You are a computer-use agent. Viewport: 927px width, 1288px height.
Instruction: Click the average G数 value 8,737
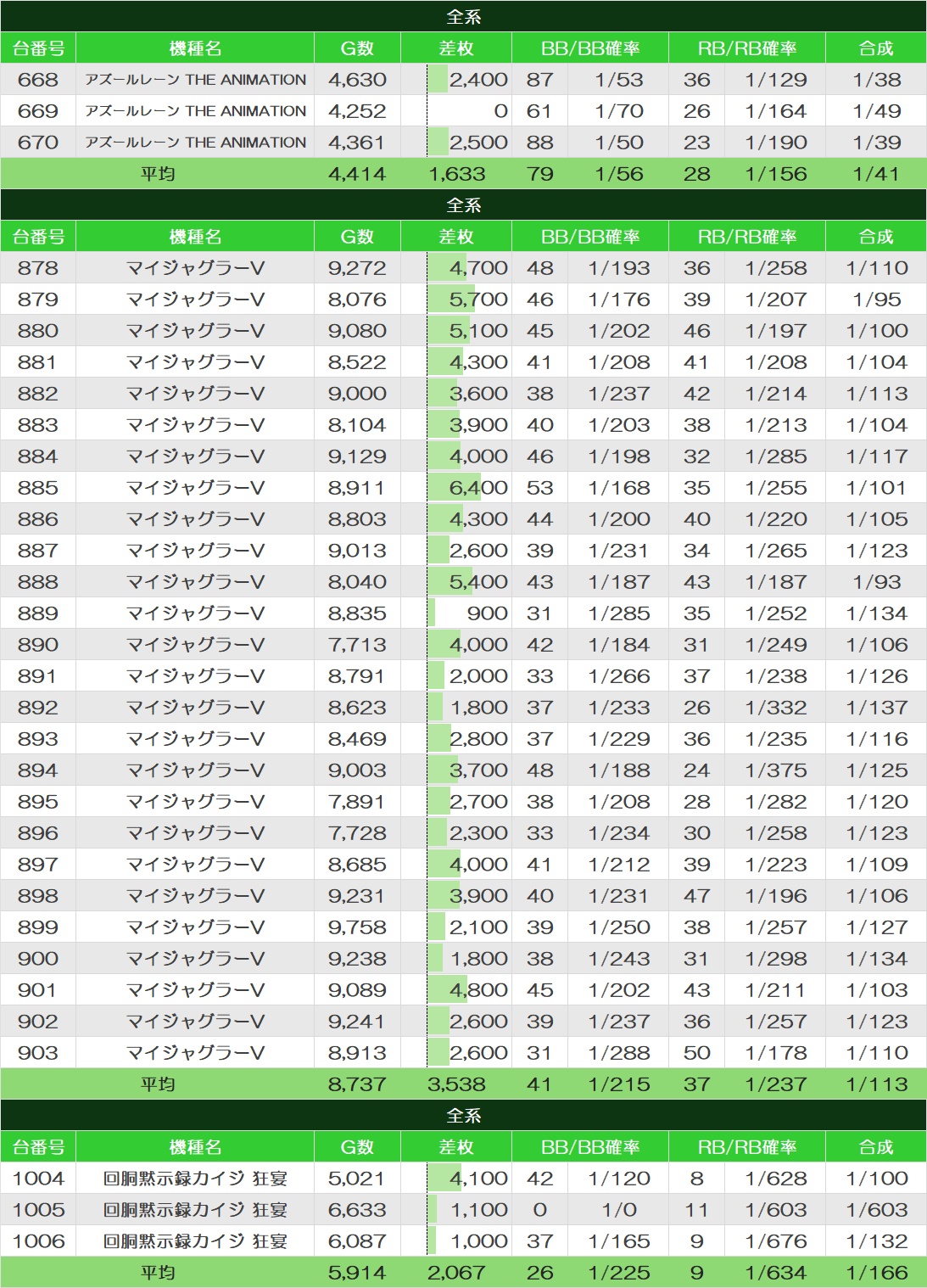(x=357, y=1084)
